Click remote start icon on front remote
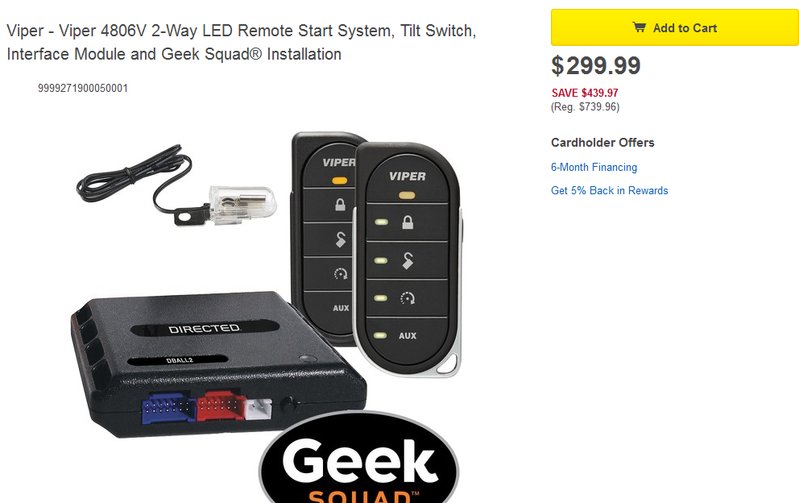Screen dimensions: 799x503 click(408, 298)
